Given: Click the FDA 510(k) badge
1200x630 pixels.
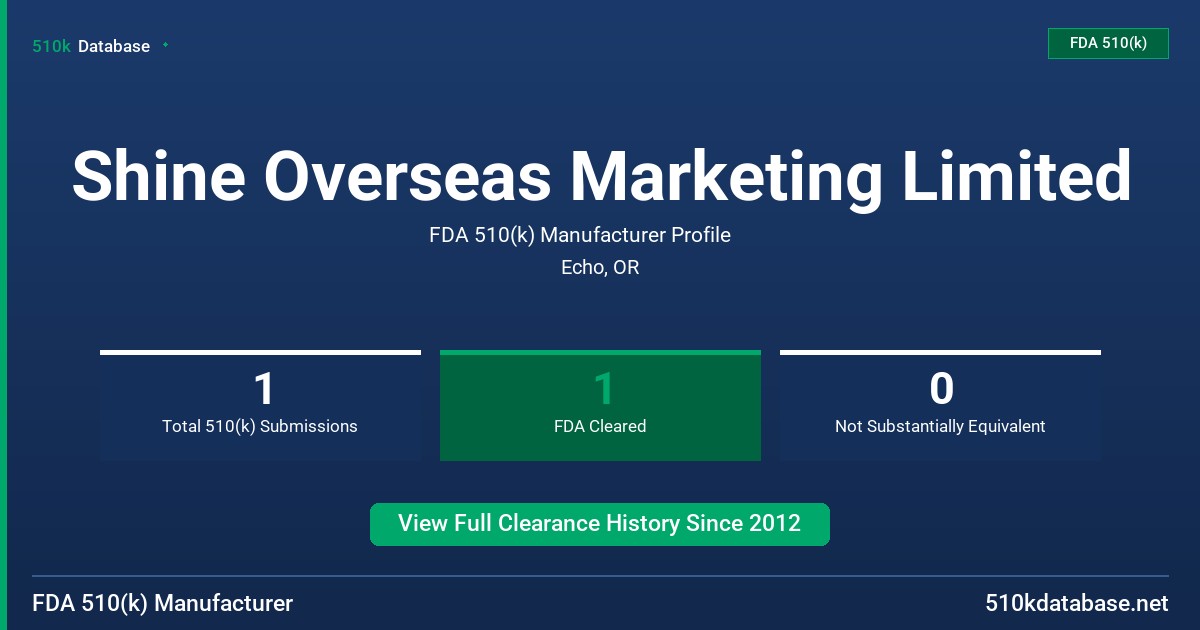Looking at the screenshot, I should [x=1108, y=43].
